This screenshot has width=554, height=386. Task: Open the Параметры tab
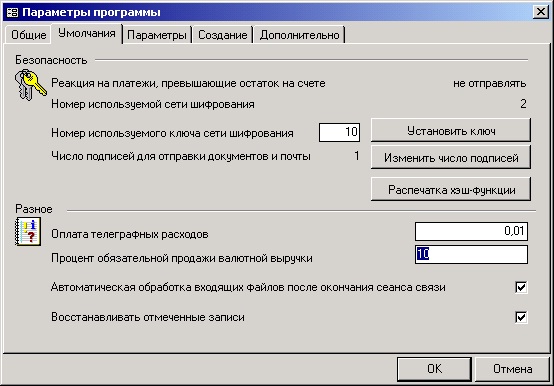(x=157, y=35)
